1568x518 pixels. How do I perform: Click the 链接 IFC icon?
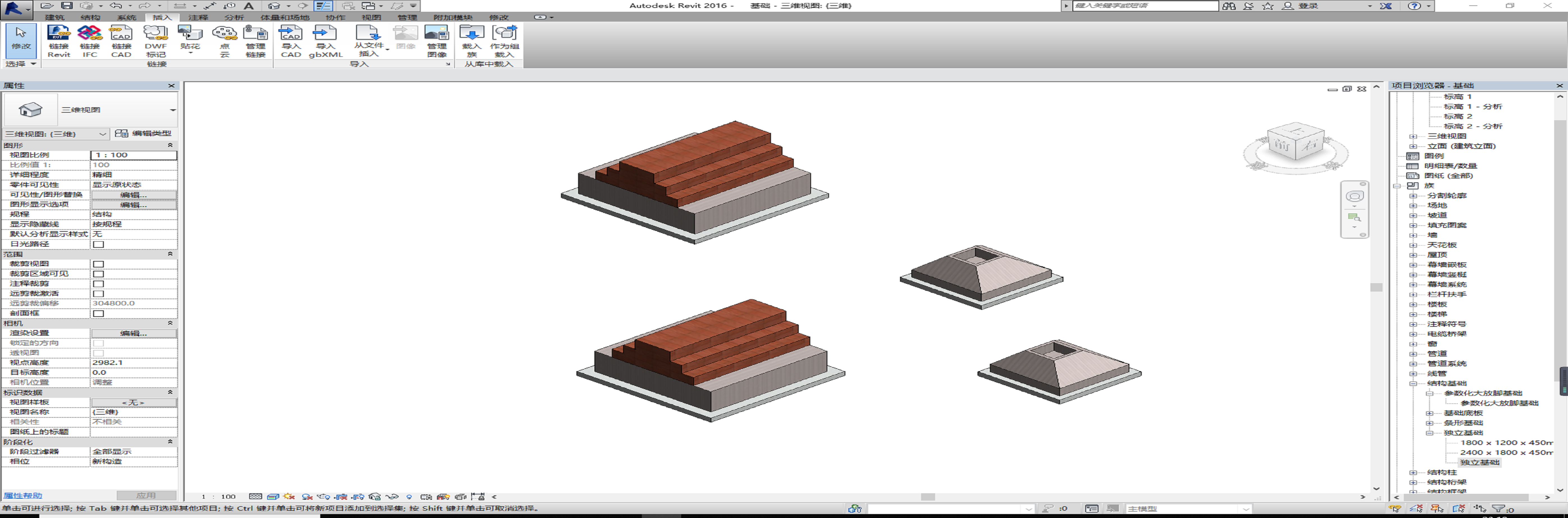click(90, 41)
